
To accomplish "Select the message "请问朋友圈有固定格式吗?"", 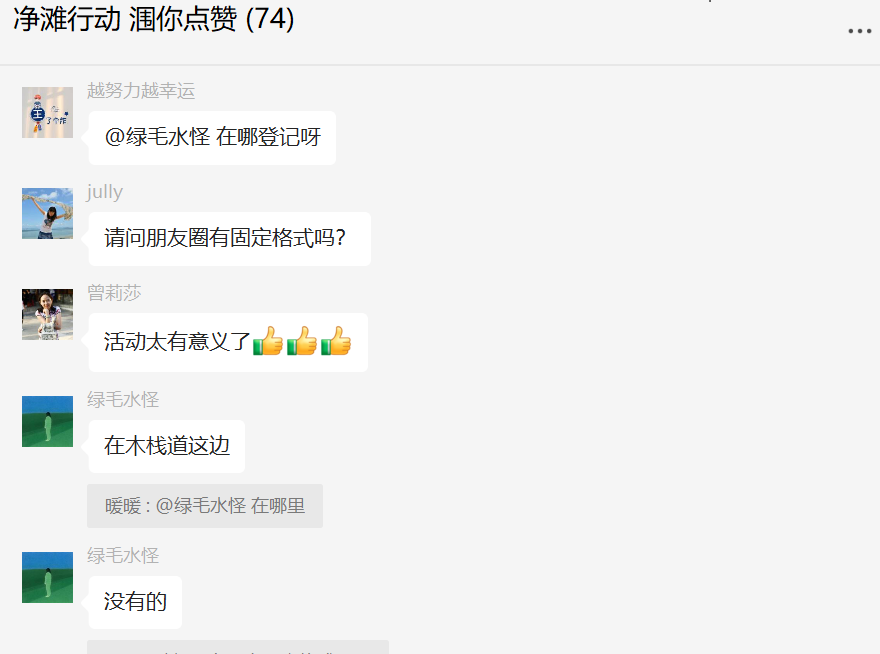I will pyautogui.click(x=230, y=239).
